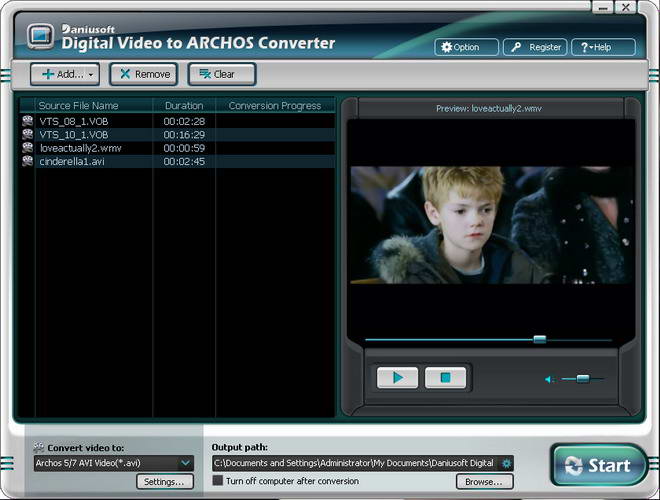Select the VTS_10_1.VOB file row
The height and width of the screenshot is (500, 660).
[178, 135]
